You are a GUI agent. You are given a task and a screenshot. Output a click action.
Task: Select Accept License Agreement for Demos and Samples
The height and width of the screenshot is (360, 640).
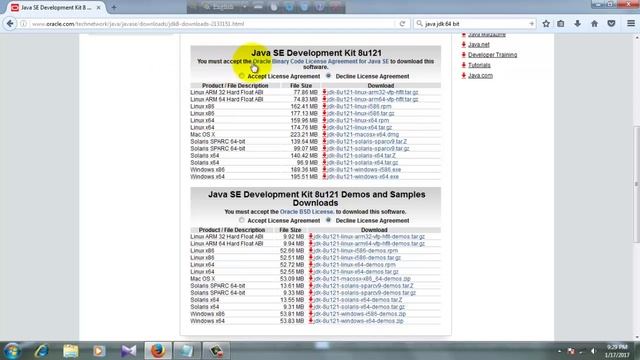point(242,220)
